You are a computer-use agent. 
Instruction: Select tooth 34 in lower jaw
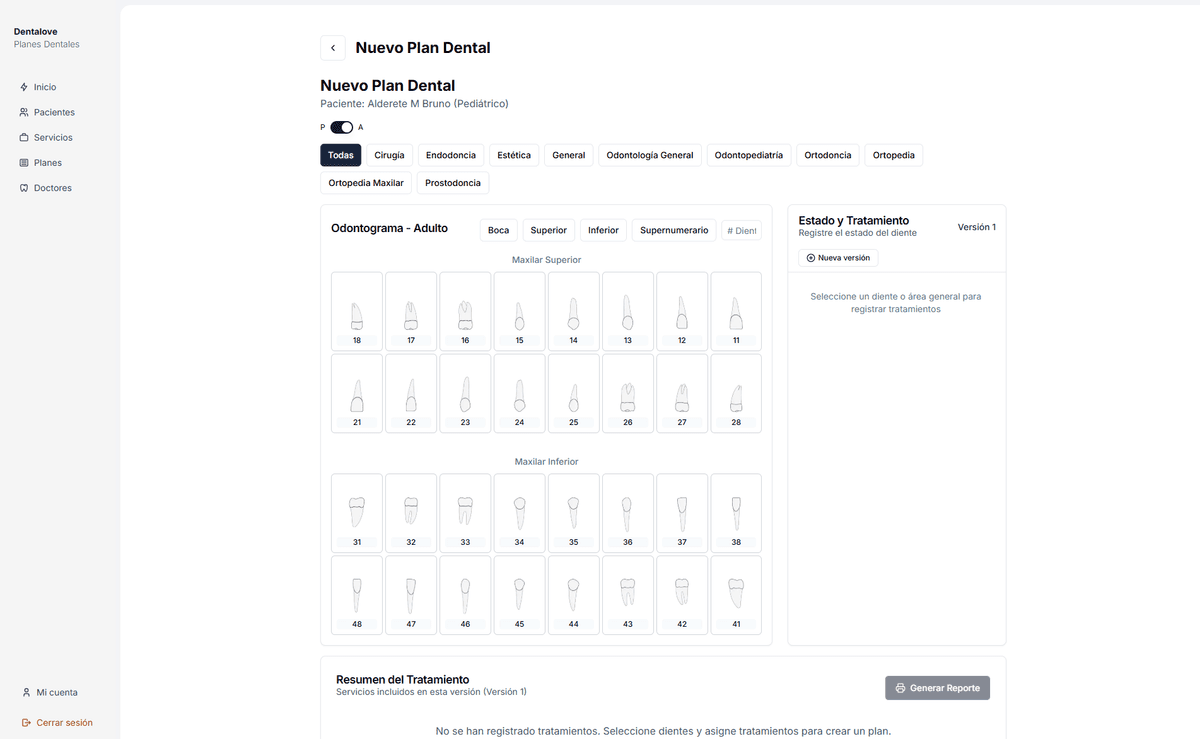[x=519, y=513]
